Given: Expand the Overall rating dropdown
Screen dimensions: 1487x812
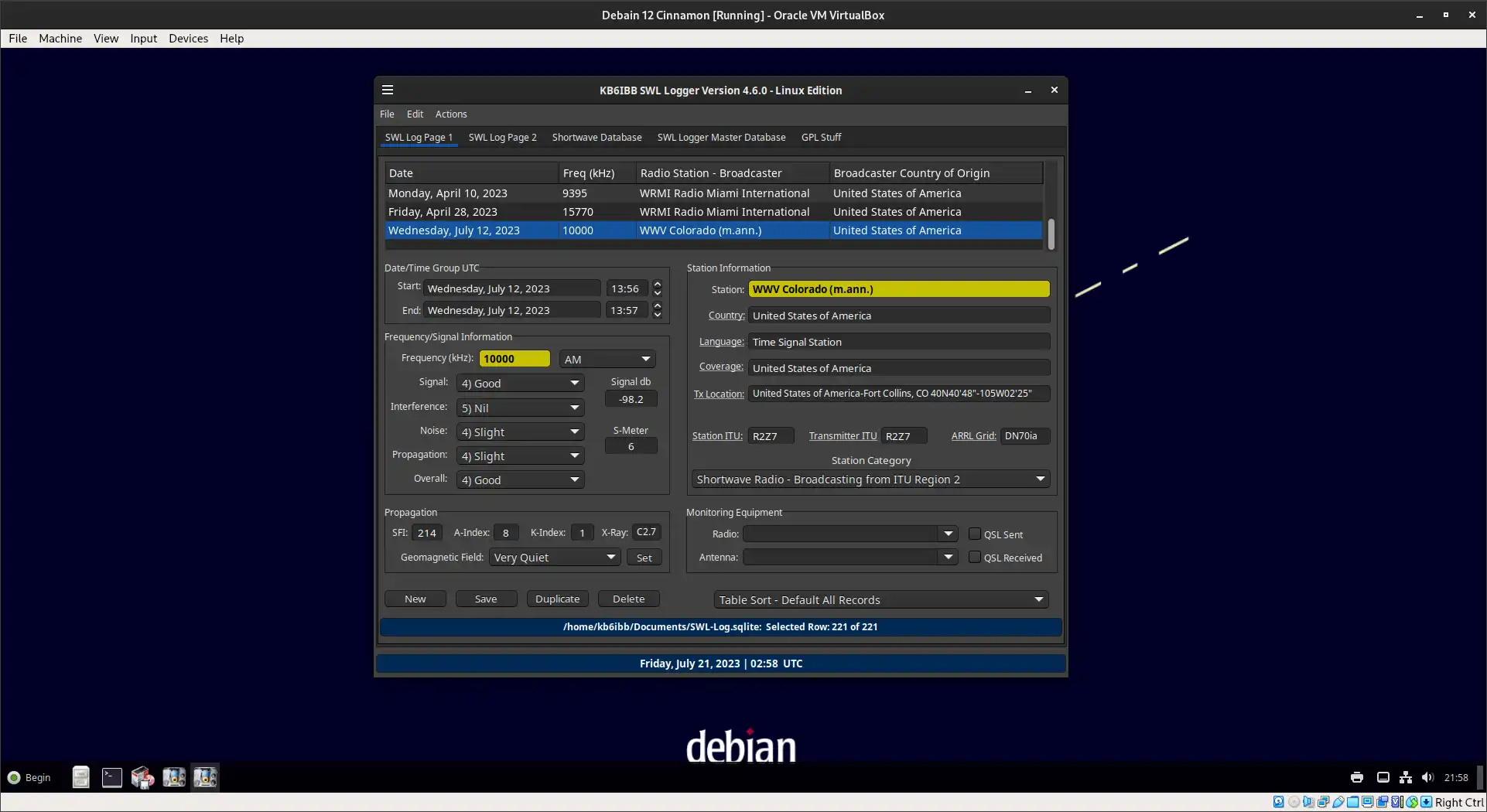Looking at the screenshot, I should click(520, 479).
